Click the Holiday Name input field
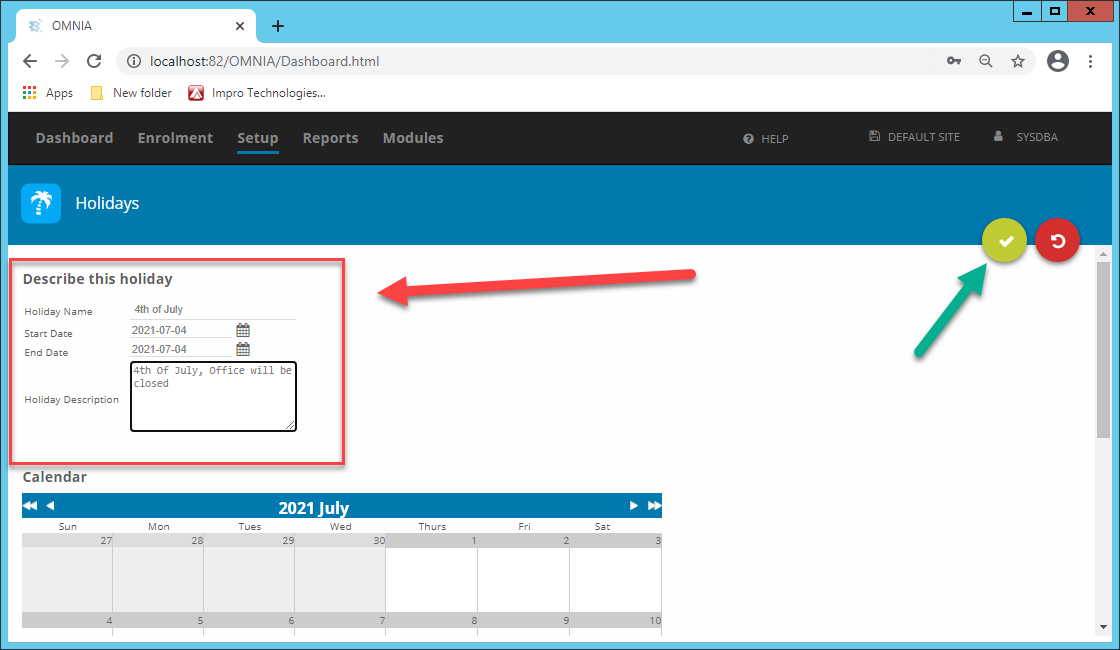 tap(213, 310)
